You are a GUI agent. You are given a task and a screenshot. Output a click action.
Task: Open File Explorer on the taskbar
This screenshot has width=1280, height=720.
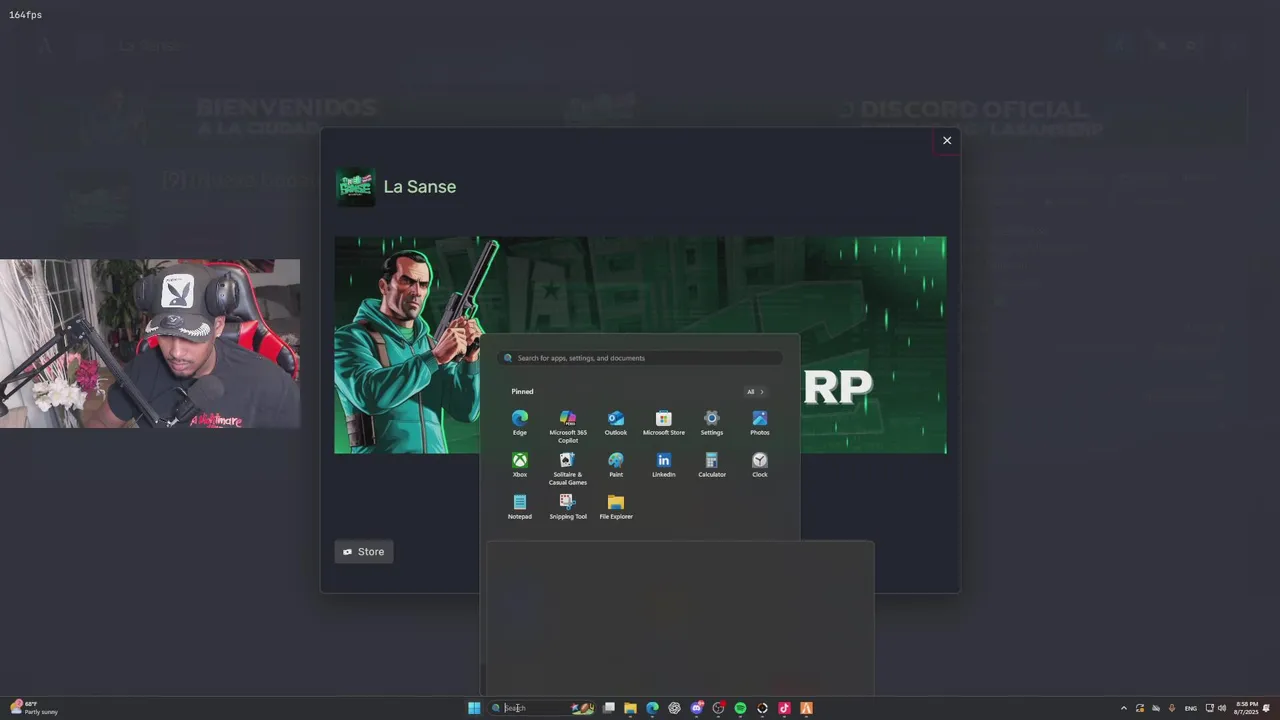click(x=630, y=708)
